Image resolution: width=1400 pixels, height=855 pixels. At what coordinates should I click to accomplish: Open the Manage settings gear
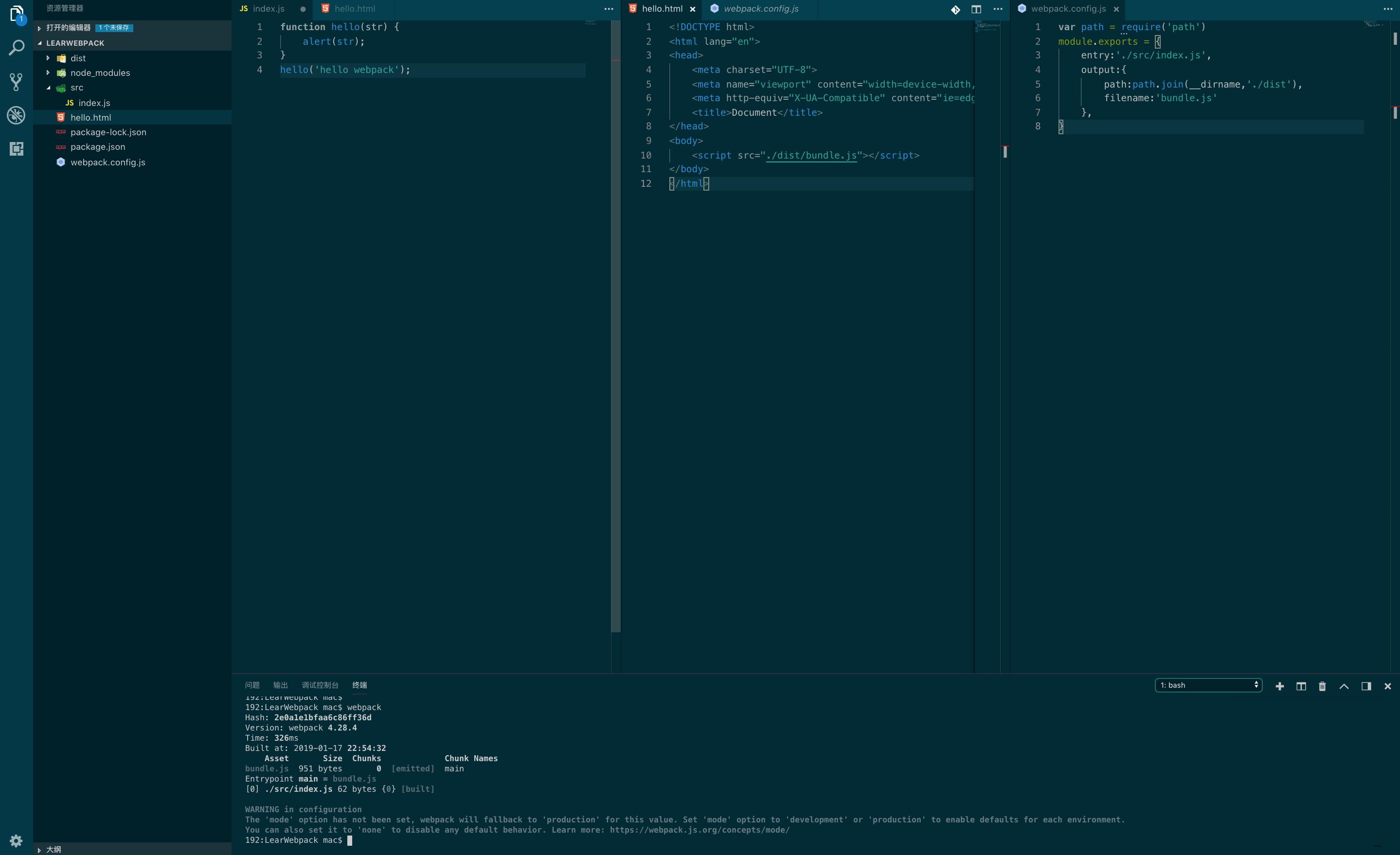click(17, 840)
